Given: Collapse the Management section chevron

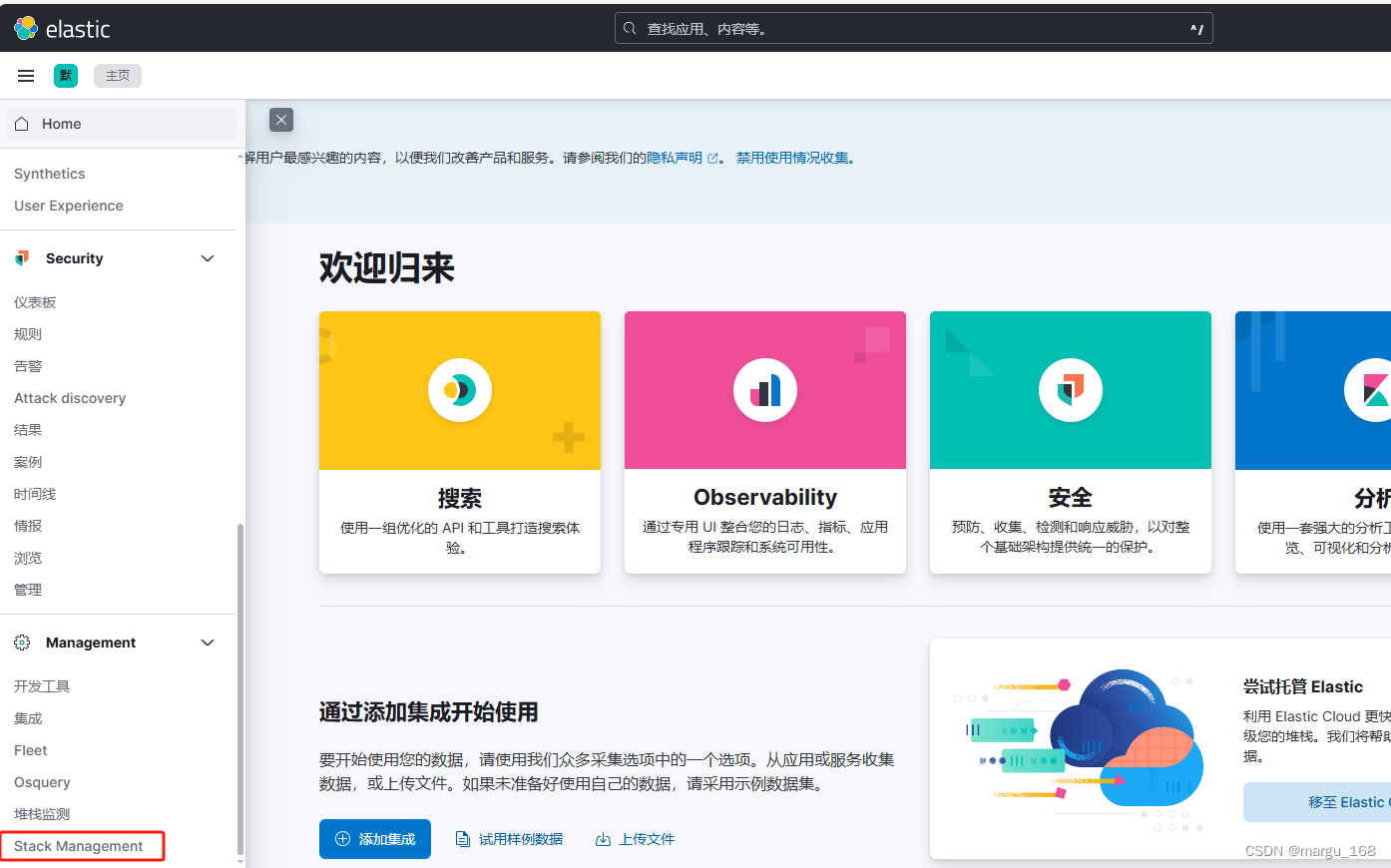Looking at the screenshot, I should [208, 643].
